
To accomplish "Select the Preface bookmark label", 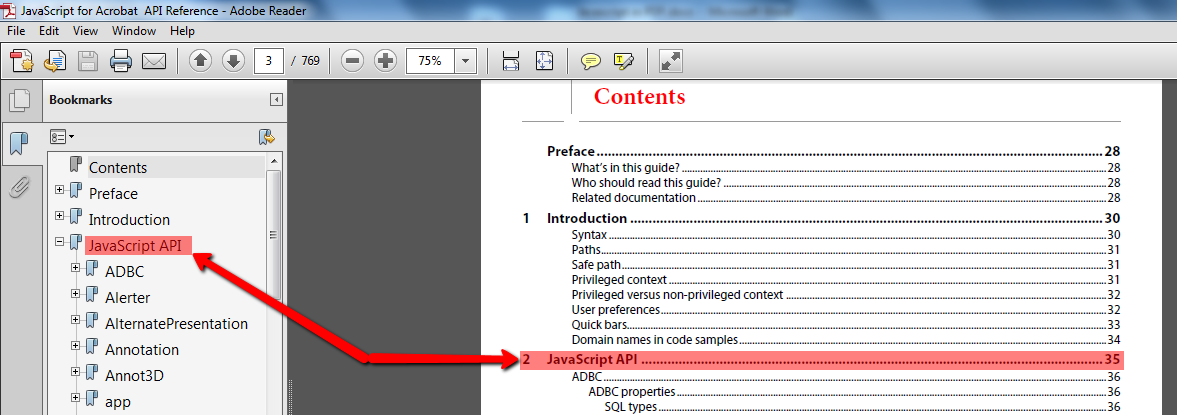I will pyautogui.click(x=113, y=194).
